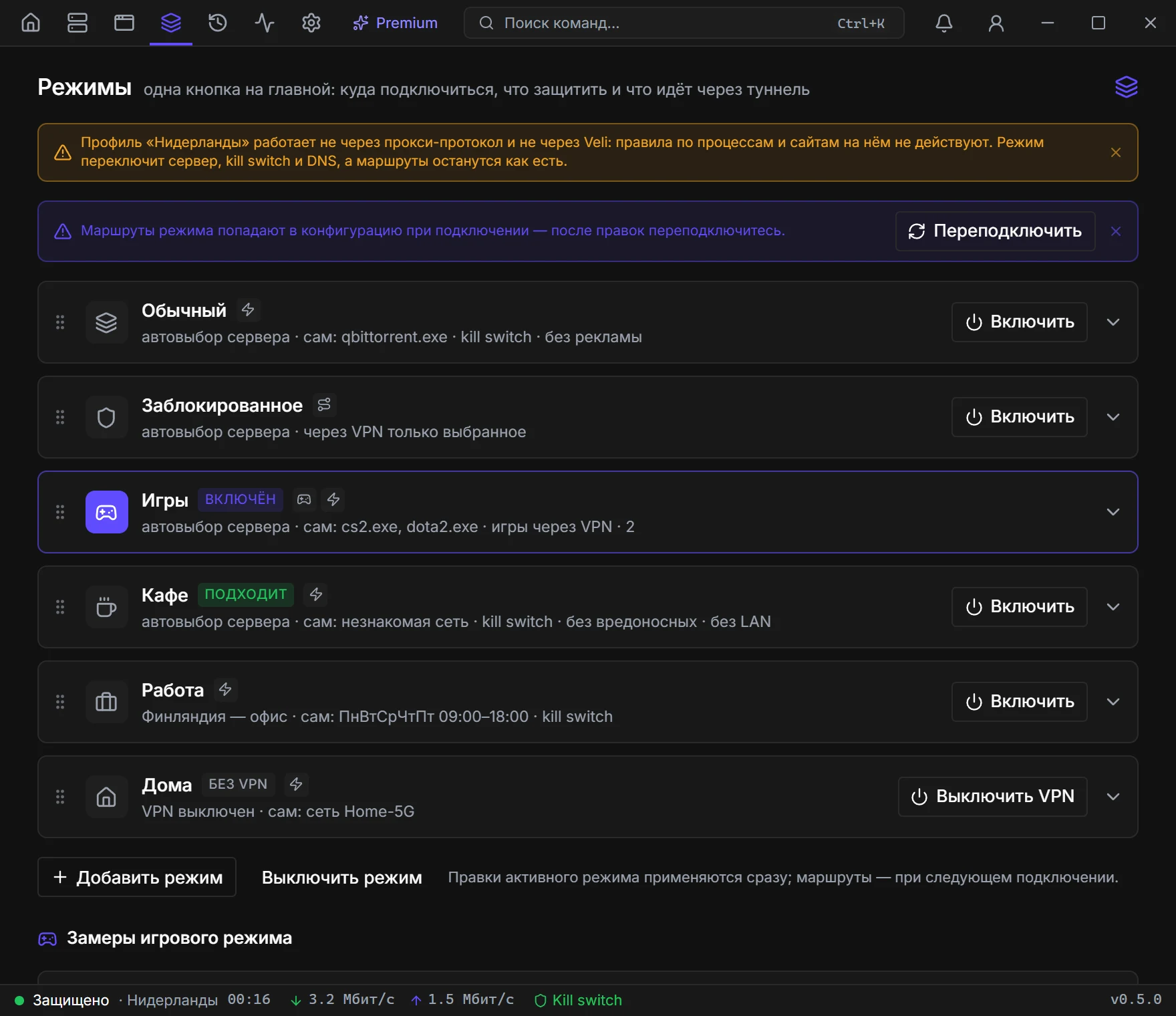Grab the drag handle of Работа mode
This screenshot has height=1016, width=1176.
[60, 702]
